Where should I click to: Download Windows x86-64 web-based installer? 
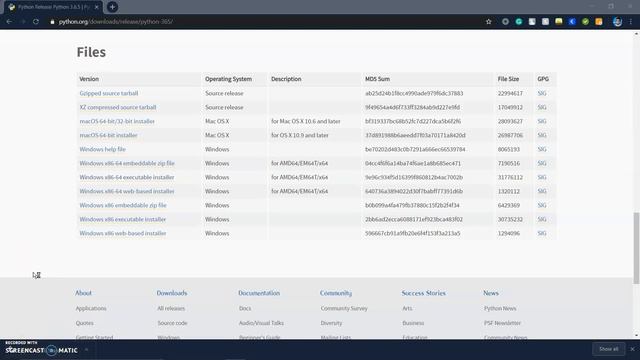[x=127, y=191]
